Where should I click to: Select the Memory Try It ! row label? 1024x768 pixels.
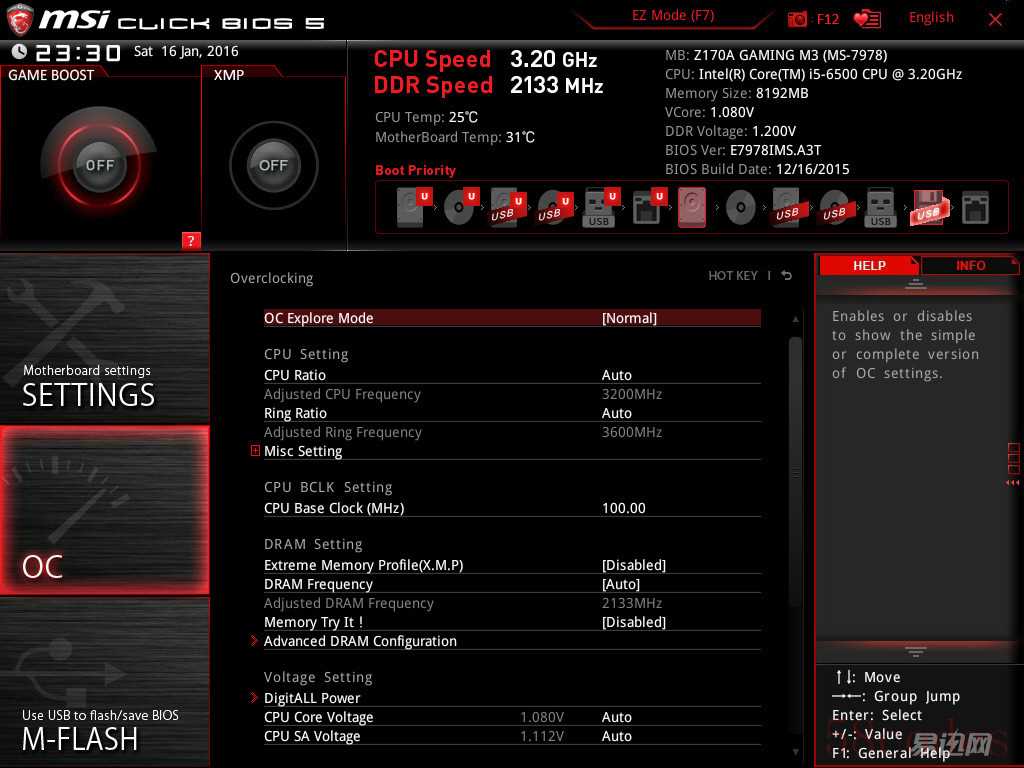tap(313, 622)
